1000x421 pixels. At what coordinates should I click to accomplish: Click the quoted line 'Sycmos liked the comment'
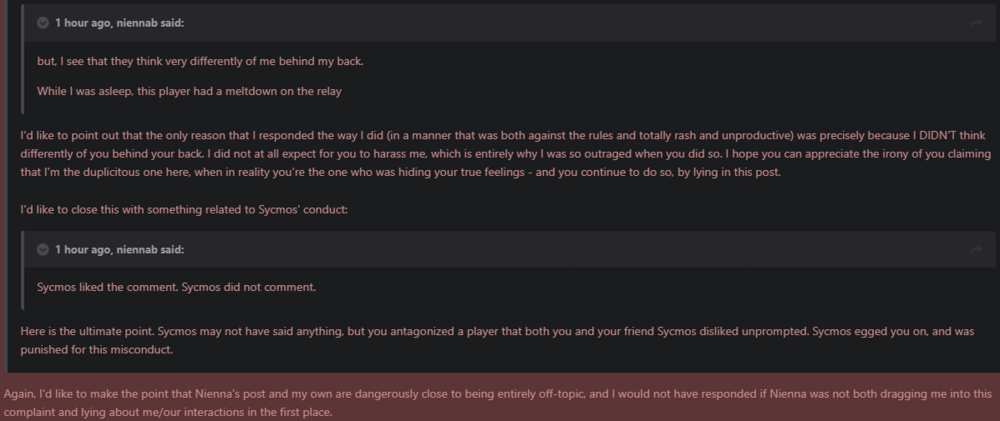pos(176,288)
